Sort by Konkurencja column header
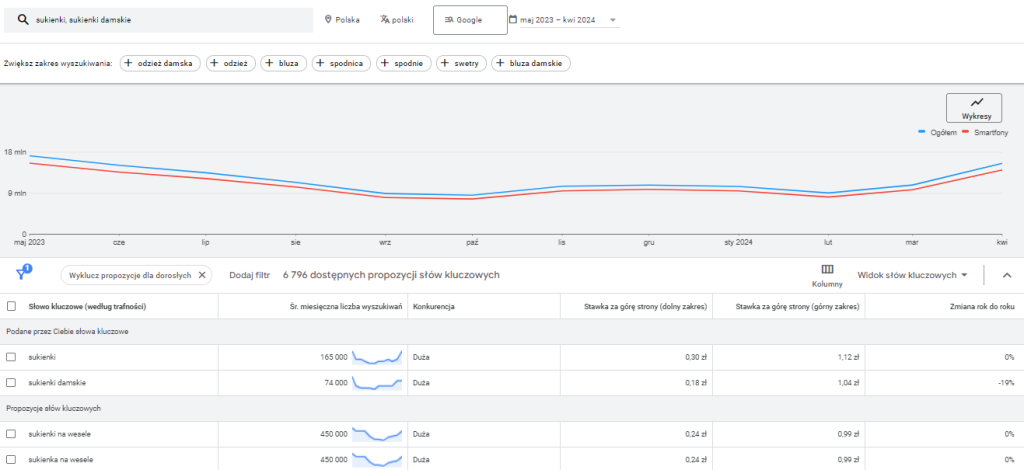The height and width of the screenshot is (470, 1024). tap(433, 306)
